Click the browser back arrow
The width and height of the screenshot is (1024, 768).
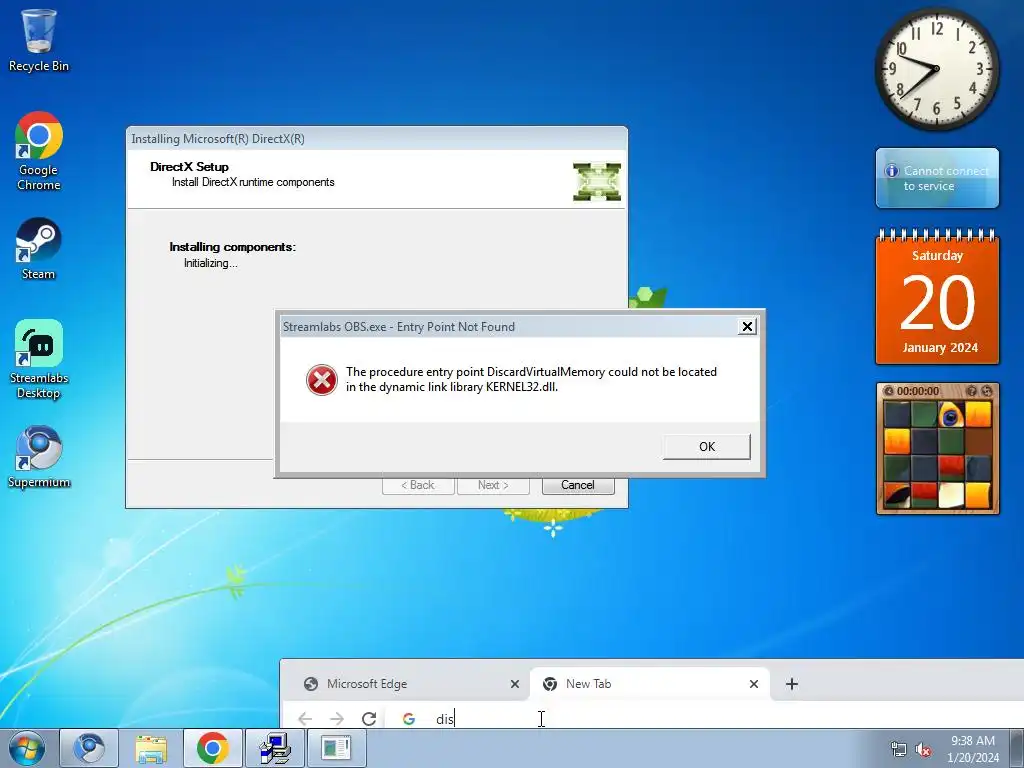click(305, 719)
